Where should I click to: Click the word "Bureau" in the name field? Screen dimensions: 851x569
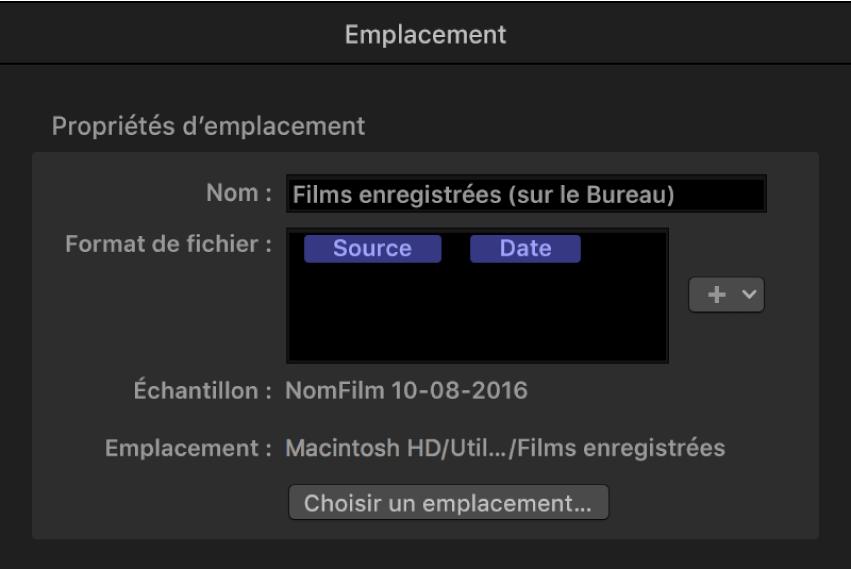[x=631, y=196]
